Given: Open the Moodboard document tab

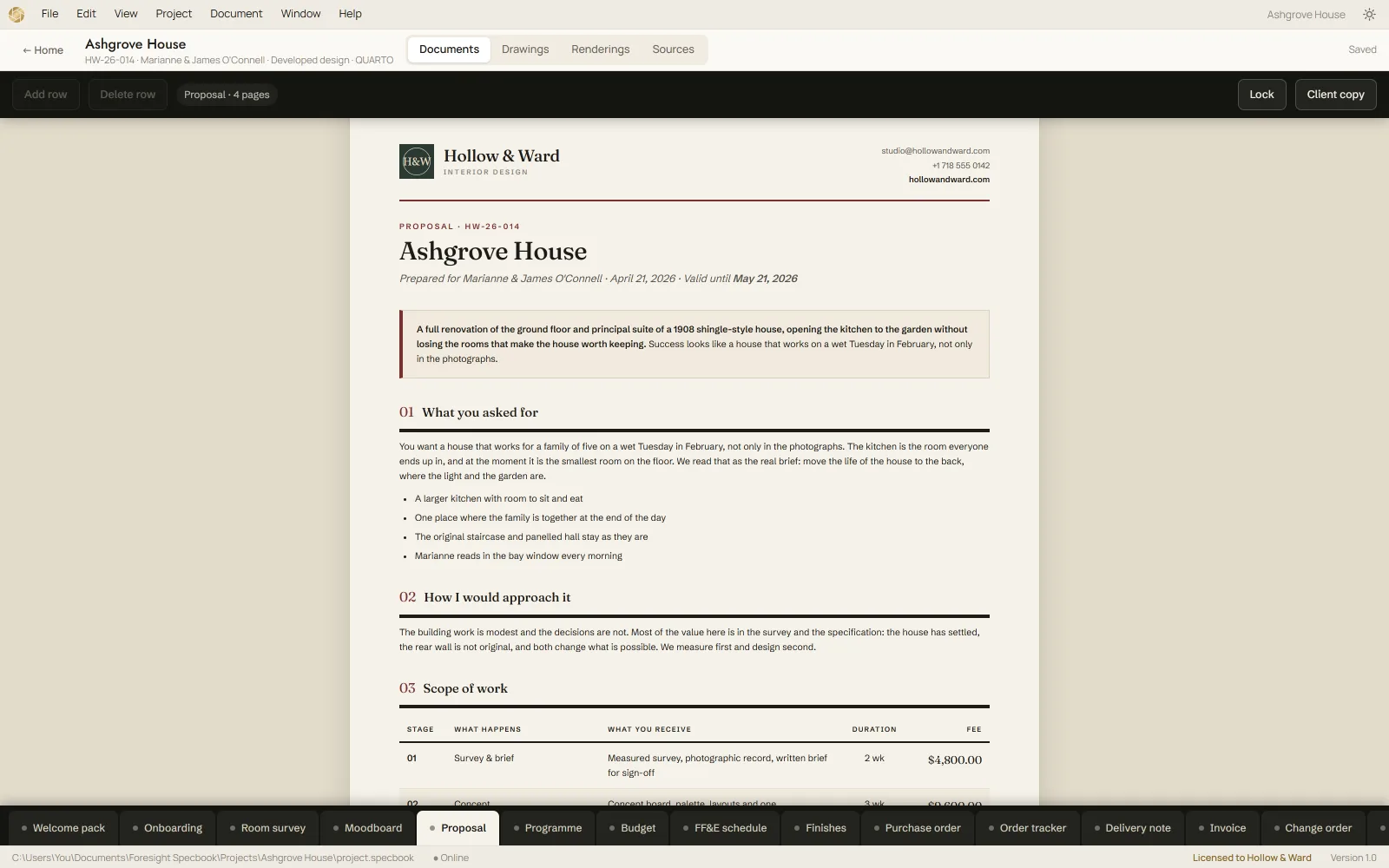Looking at the screenshot, I should pos(368,828).
